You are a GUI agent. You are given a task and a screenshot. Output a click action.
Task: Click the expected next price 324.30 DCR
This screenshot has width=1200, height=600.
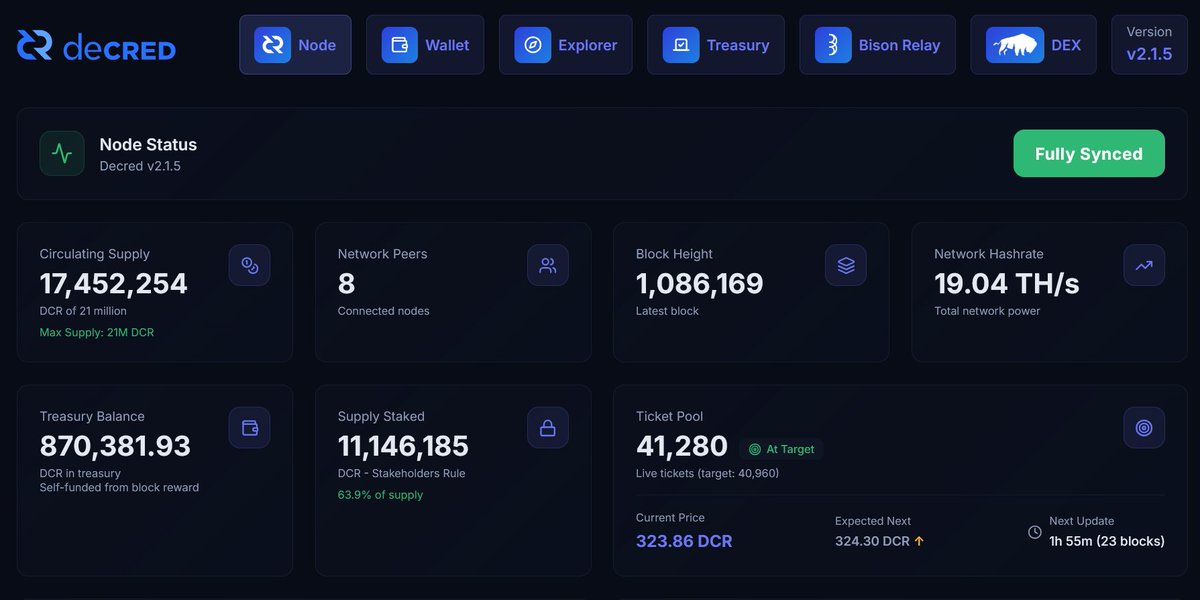(872, 541)
